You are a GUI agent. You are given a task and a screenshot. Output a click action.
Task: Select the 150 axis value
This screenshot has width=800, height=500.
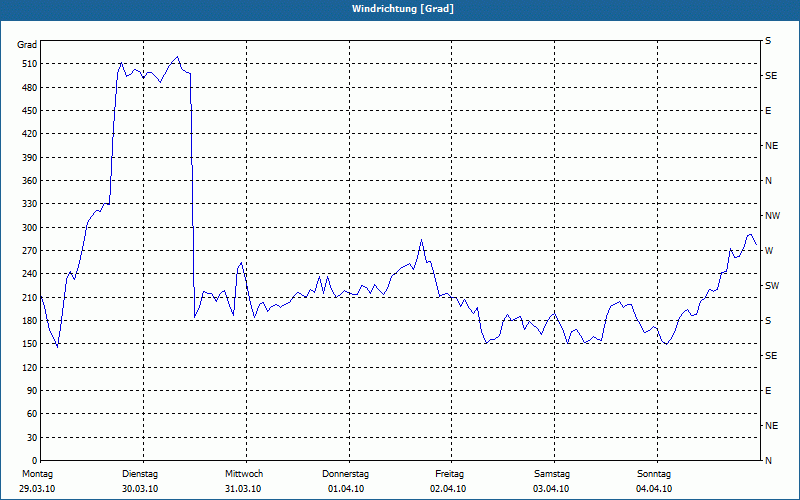[29, 344]
